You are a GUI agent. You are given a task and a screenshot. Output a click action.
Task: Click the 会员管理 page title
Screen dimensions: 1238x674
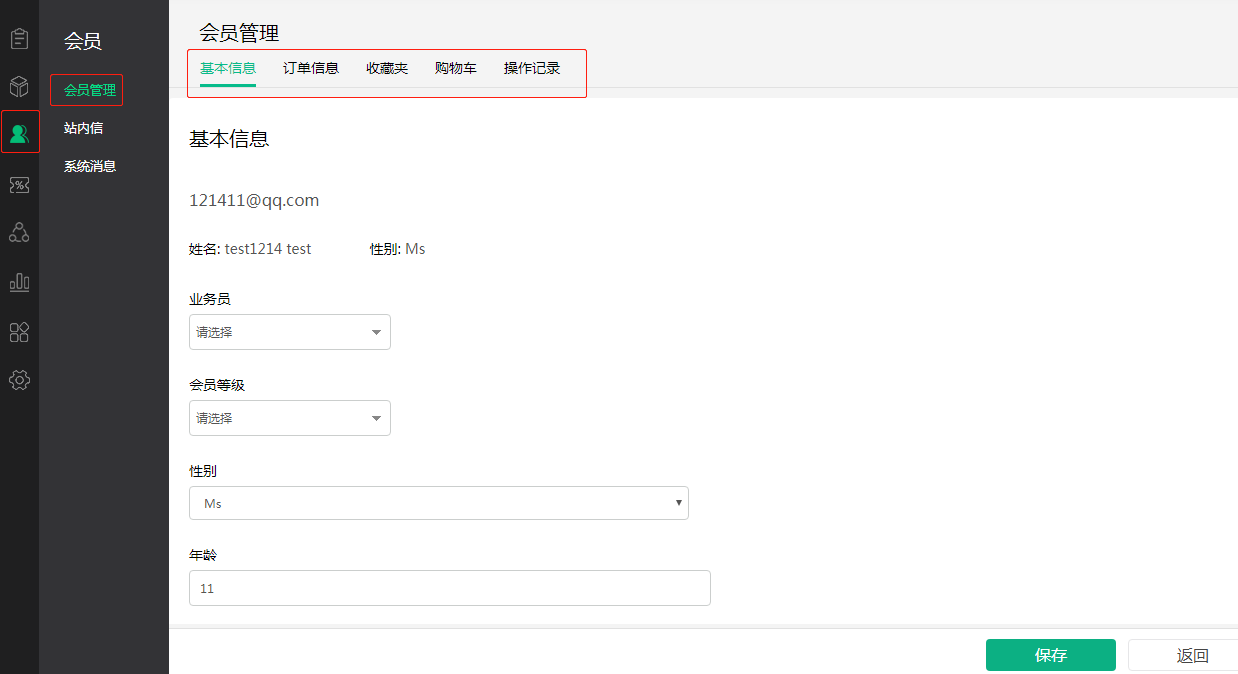point(239,33)
